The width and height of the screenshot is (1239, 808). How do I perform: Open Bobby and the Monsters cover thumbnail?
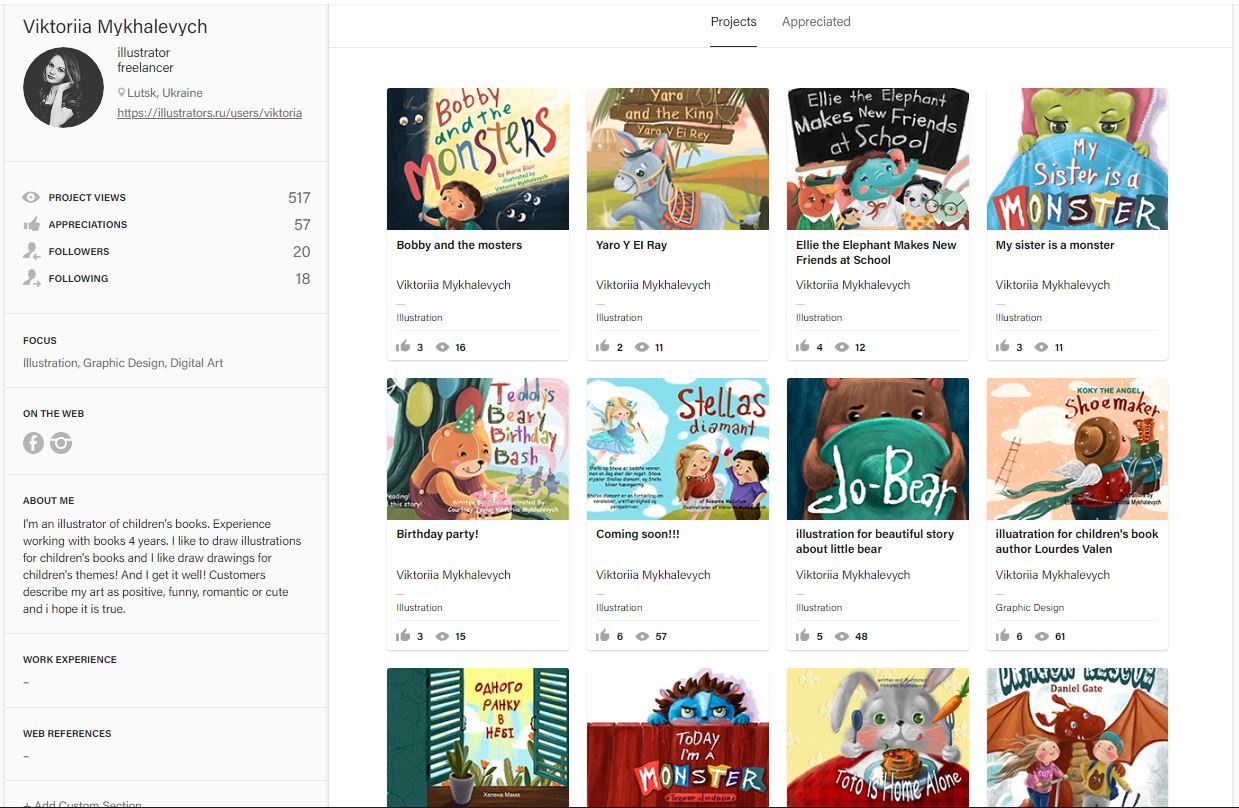tap(478, 159)
